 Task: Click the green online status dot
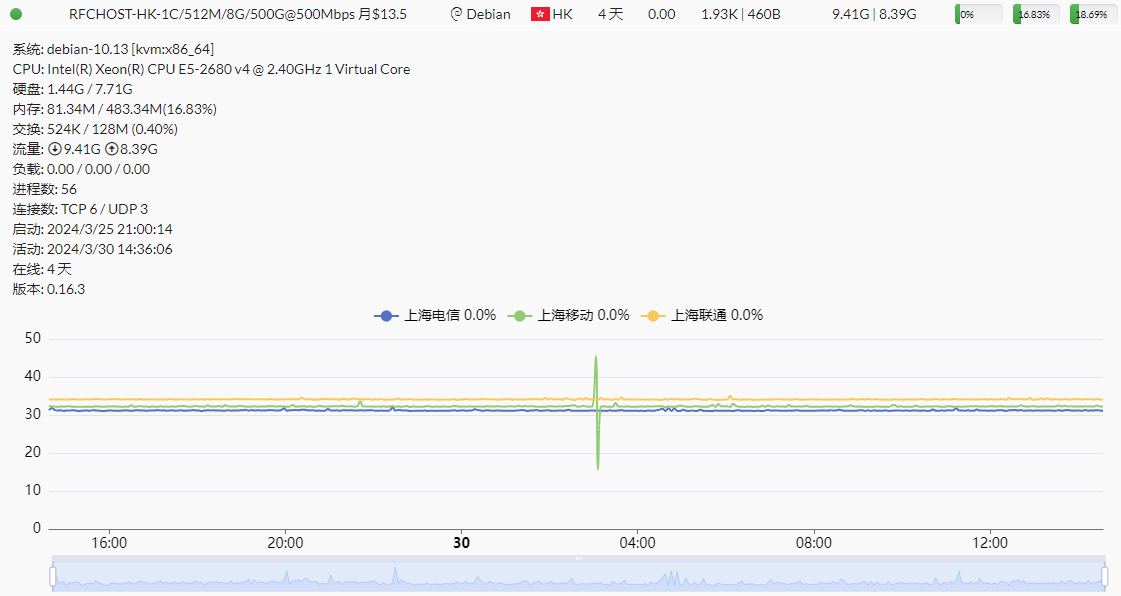coord(16,14)
